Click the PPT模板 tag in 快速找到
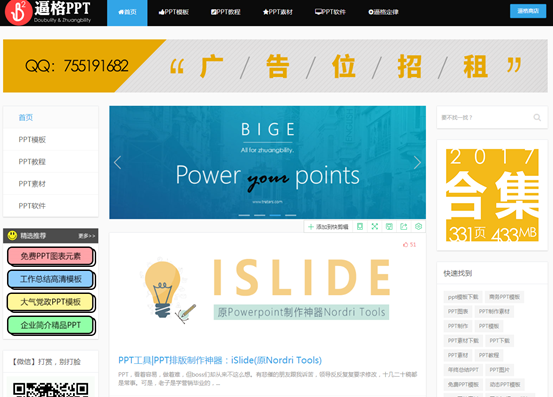Image resolution: width=553 pixels, height=397 pixels. [x=489, y=326]
